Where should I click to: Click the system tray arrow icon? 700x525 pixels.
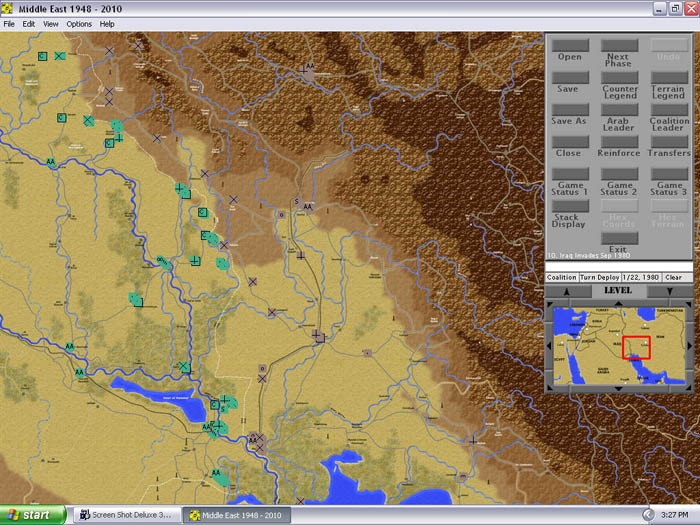pyautogui.click(x=648, y=515)
